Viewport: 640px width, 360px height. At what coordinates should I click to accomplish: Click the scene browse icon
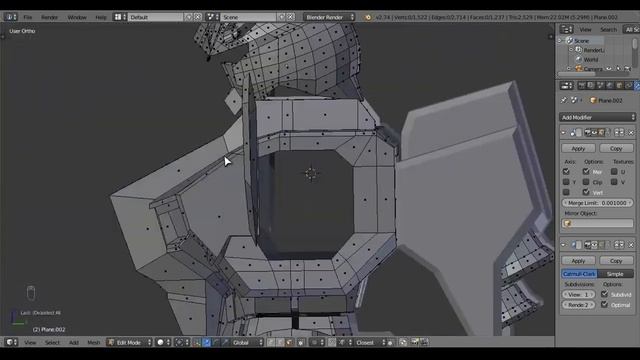point(212,17)
